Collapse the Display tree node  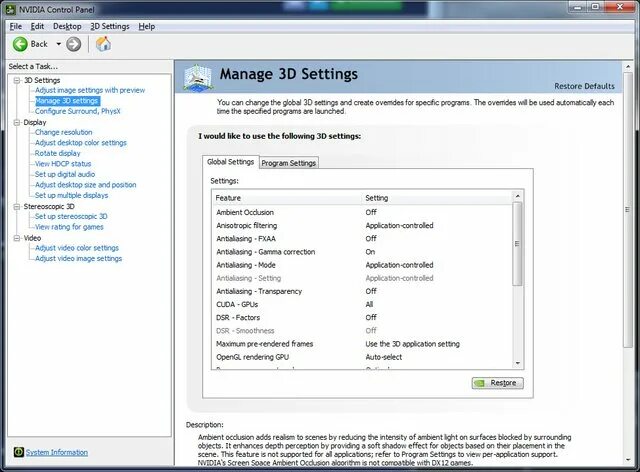17,122
